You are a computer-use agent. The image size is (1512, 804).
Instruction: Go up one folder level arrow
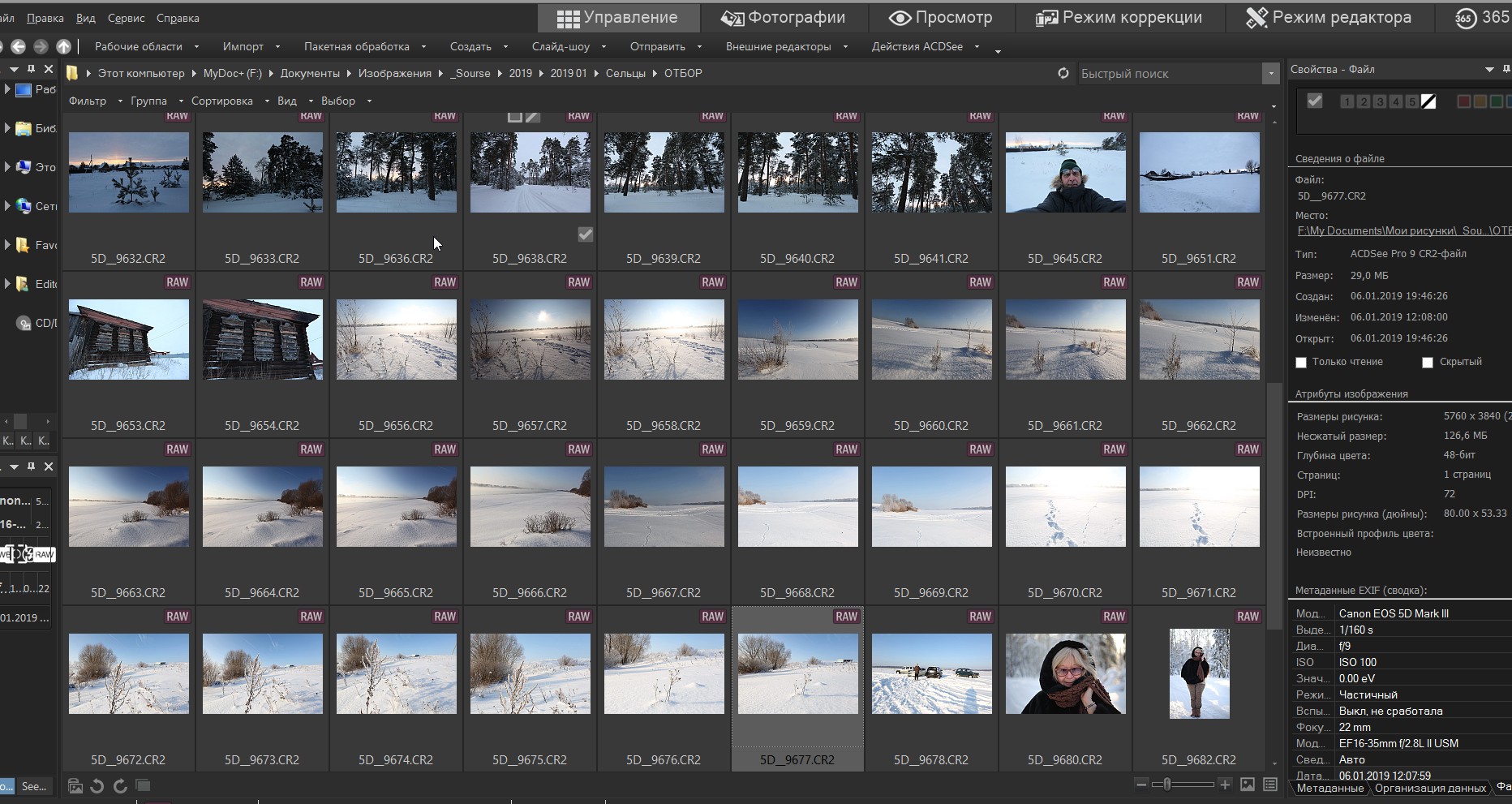click(x=63, y=47)
